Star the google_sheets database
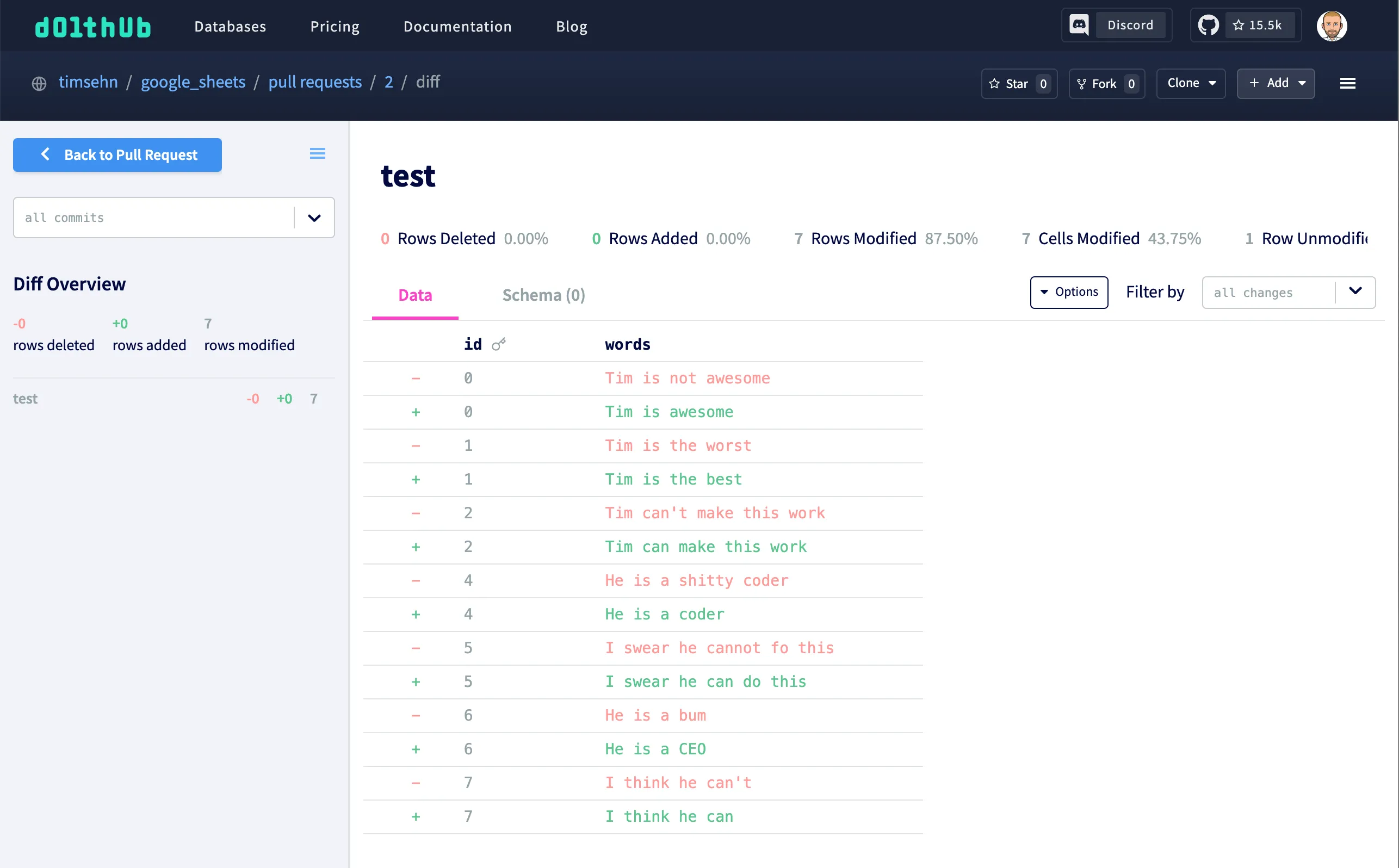This screenshot has width=1399, height=868. [1018, 84]
